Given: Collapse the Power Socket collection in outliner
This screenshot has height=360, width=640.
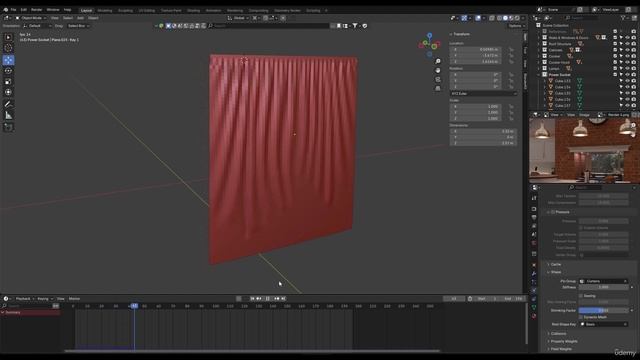Looking at the screenshot, I should 539,75.
